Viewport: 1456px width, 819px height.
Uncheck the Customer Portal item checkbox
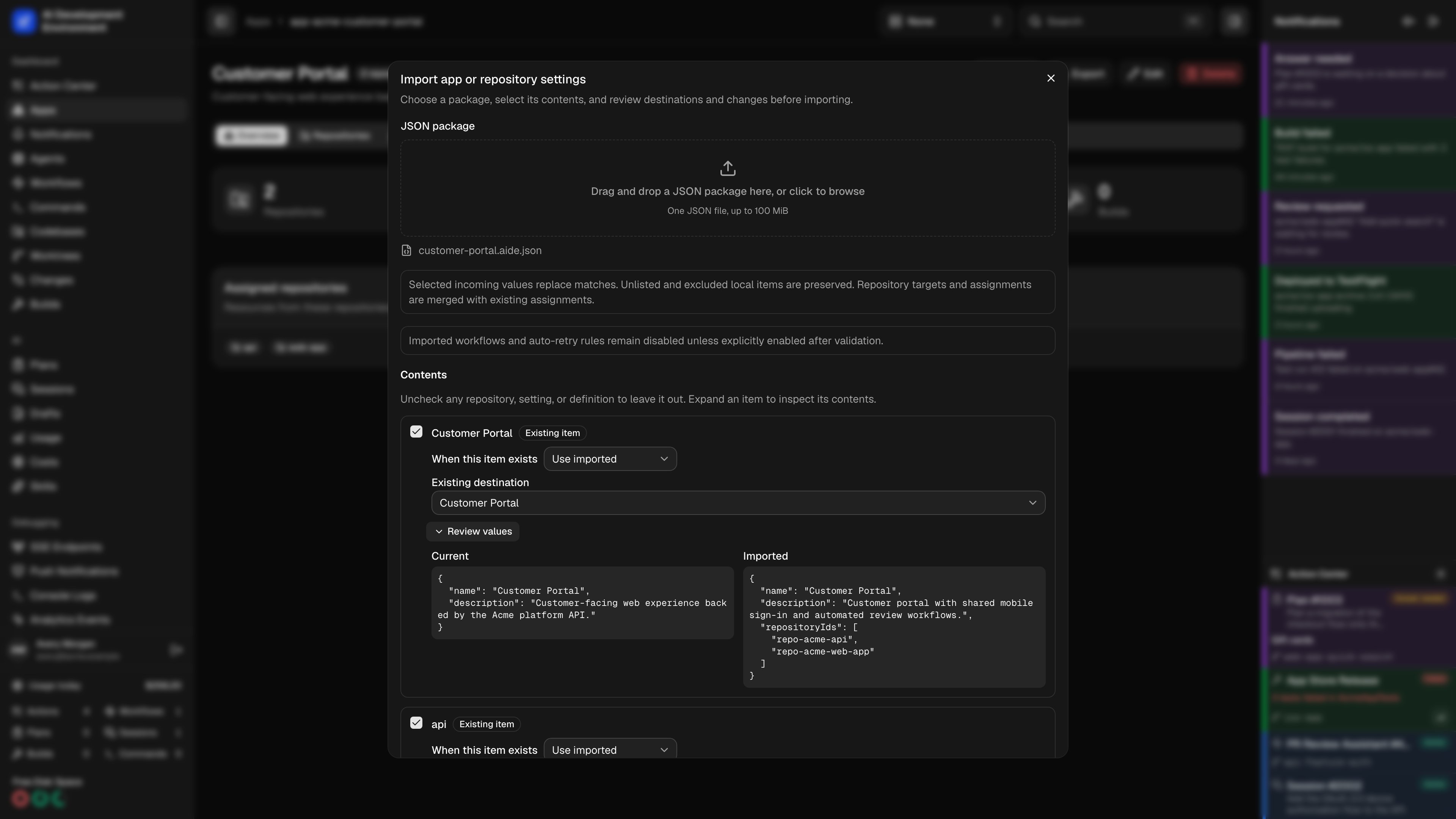416,432
